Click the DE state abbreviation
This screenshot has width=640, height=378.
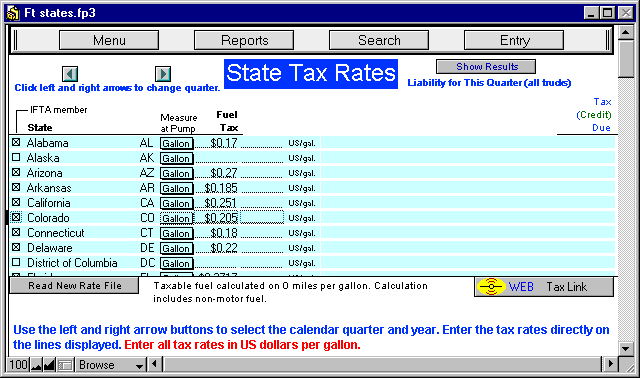[x=147, y=248]
